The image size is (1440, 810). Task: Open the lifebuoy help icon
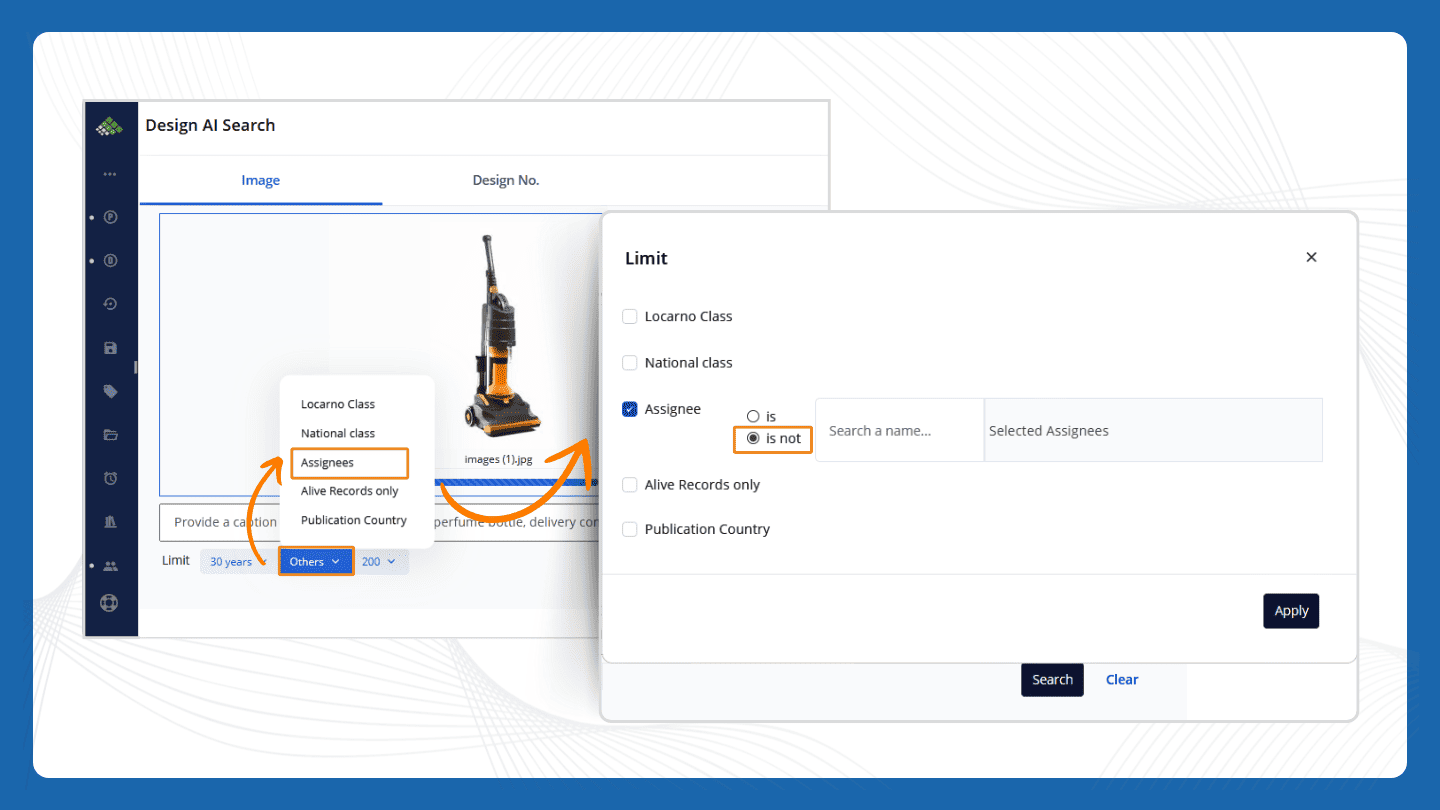pyautogui.click(x=110, y=603)
